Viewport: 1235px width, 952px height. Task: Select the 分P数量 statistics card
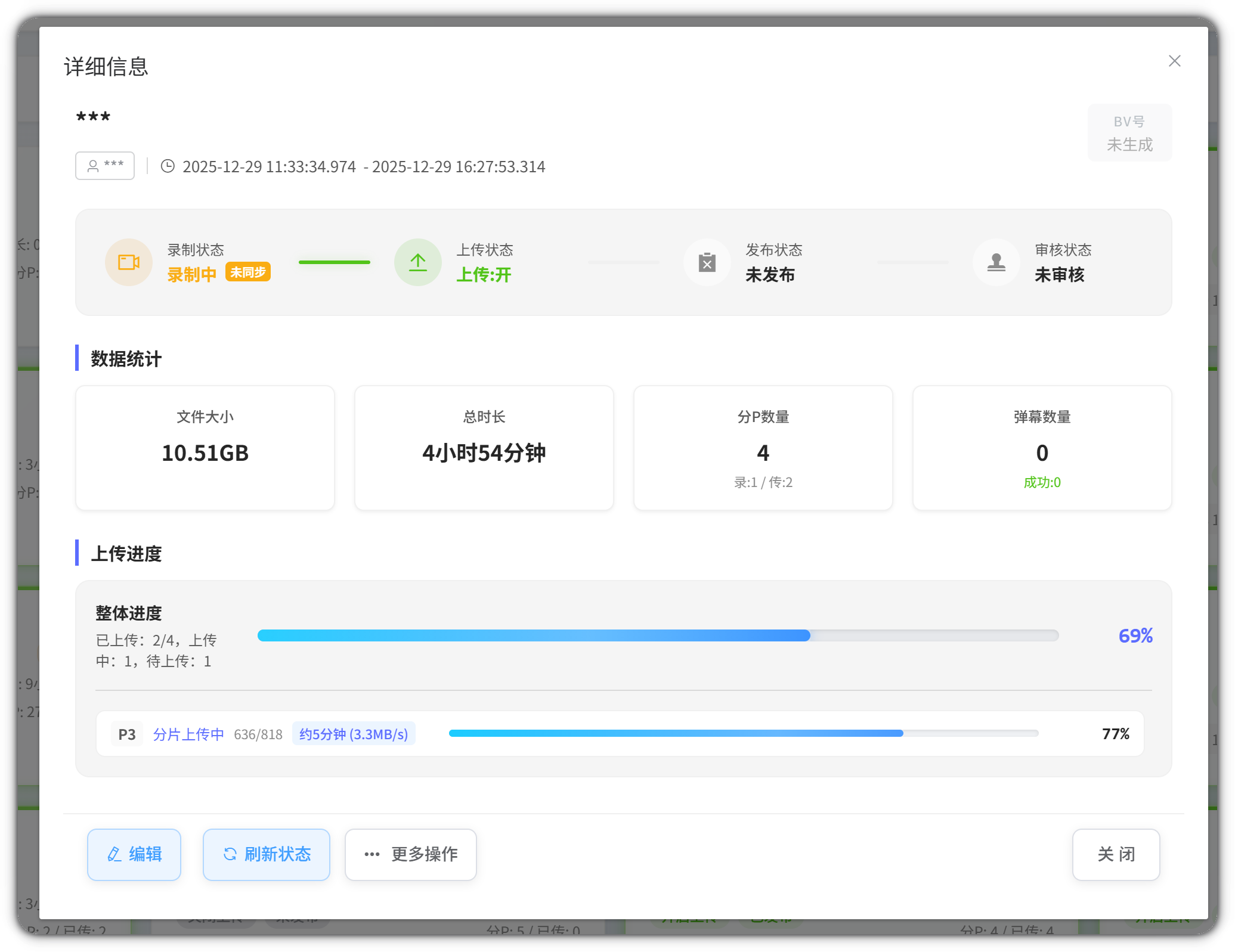click(x=763, y=448)
